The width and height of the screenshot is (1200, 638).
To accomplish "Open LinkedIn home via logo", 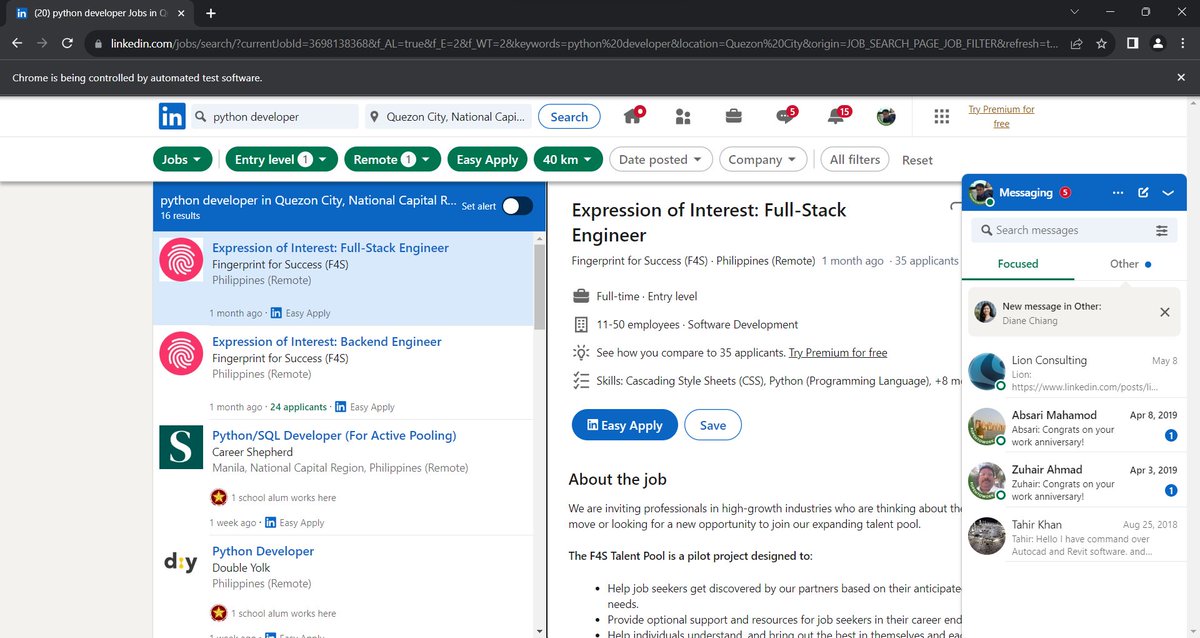I will click(x=172, y=116).
